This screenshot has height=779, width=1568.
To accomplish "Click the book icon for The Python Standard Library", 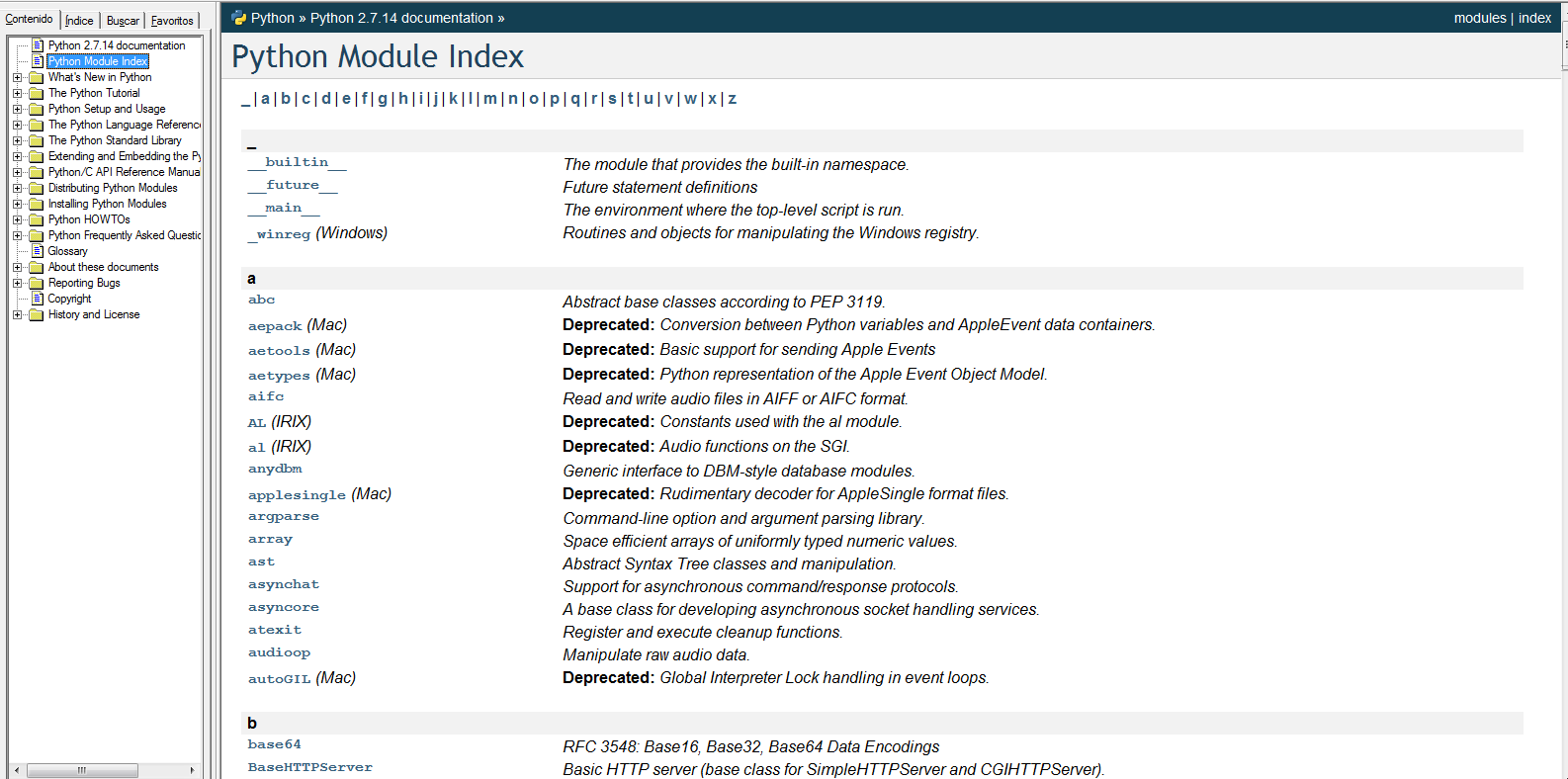I will (x=37, y=140).
